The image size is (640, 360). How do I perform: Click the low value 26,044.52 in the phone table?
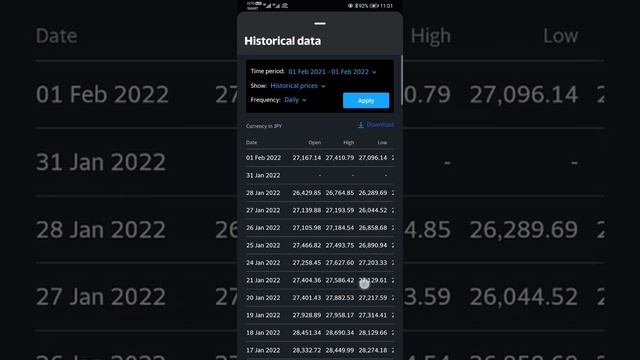pos(373,210)
